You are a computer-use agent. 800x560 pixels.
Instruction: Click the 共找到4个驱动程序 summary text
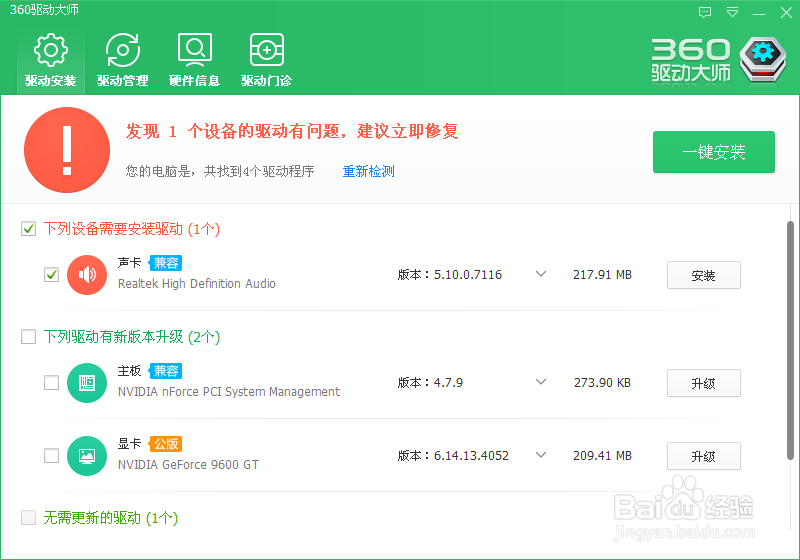259,171
